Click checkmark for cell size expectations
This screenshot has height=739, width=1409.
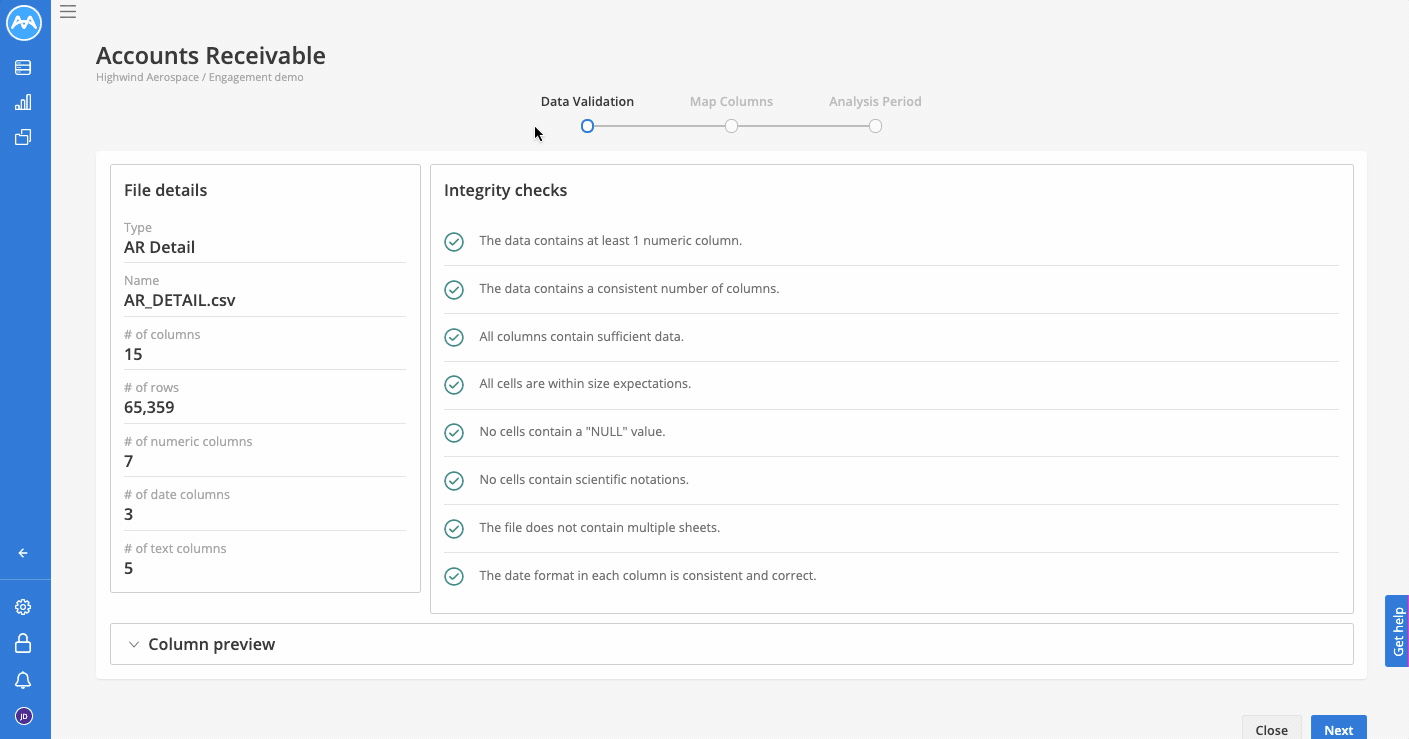(454, 385)
